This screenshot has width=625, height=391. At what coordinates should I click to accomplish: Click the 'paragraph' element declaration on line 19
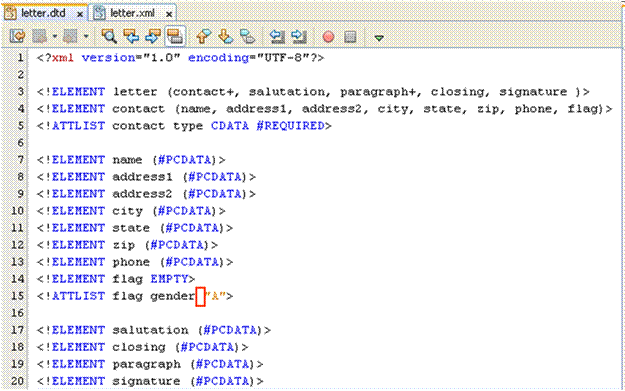[x=150, y=364]
